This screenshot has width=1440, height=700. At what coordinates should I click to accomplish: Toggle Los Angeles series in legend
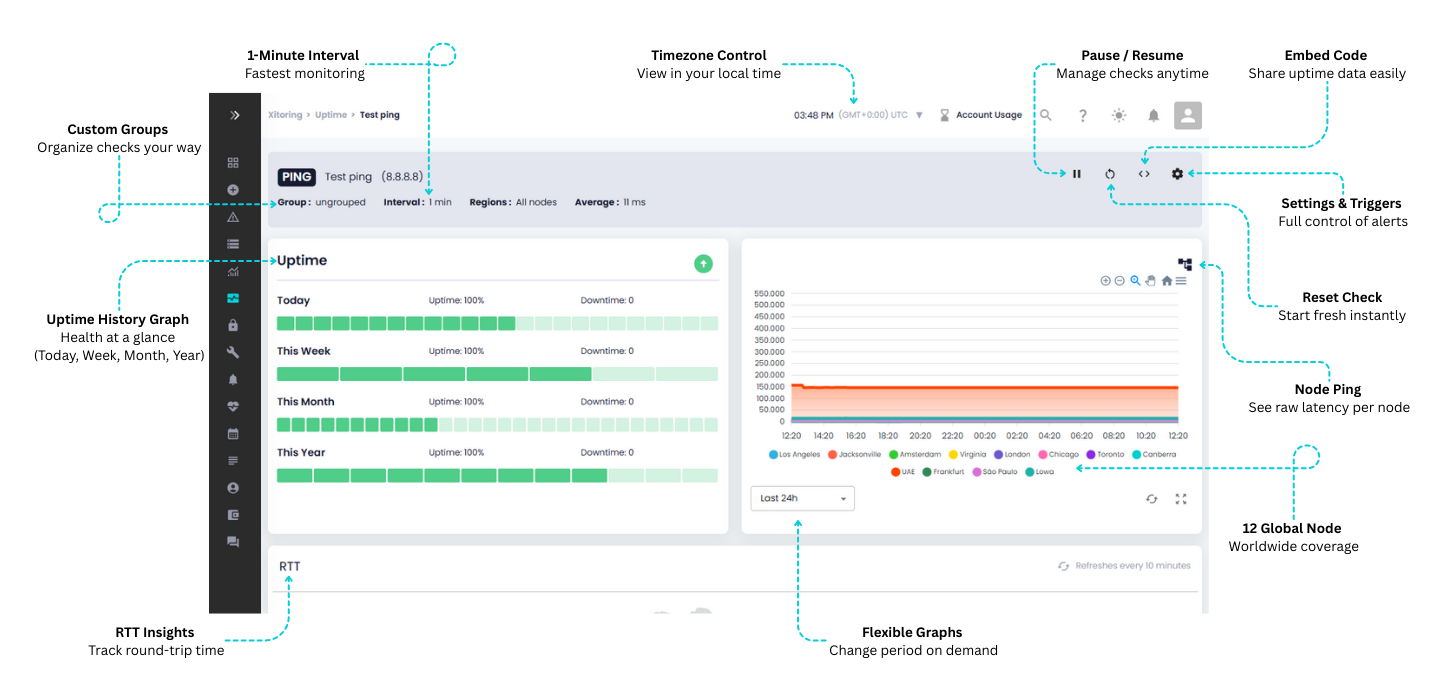[x=795, y=455]
